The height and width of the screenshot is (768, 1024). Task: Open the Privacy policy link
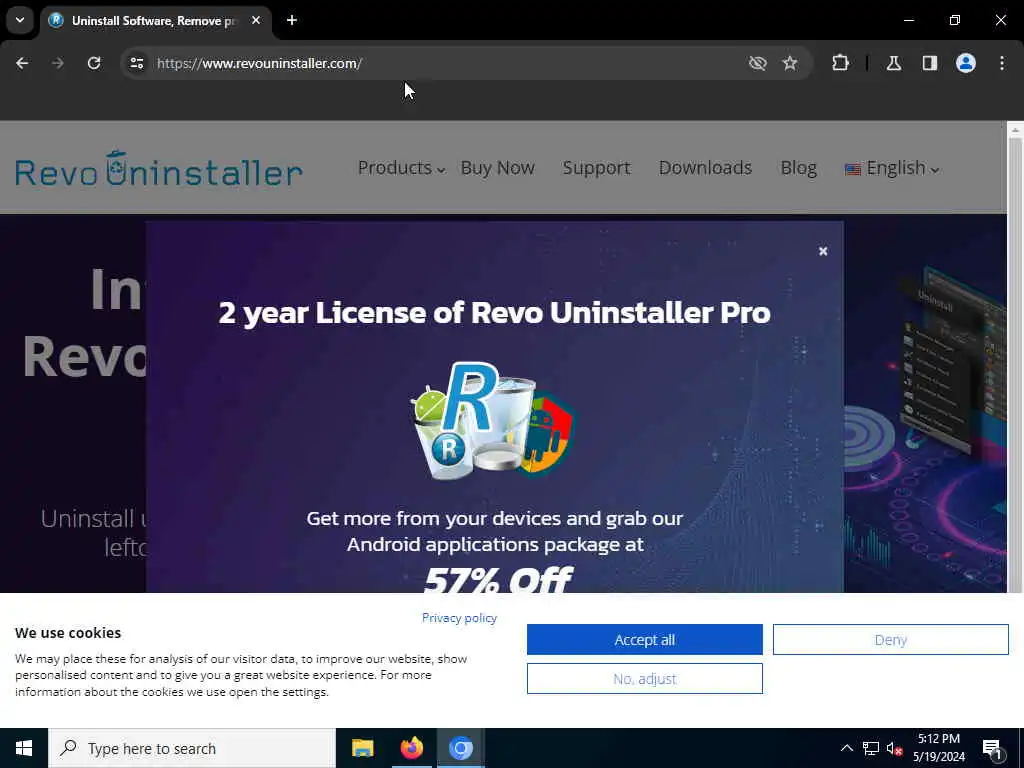459,618
